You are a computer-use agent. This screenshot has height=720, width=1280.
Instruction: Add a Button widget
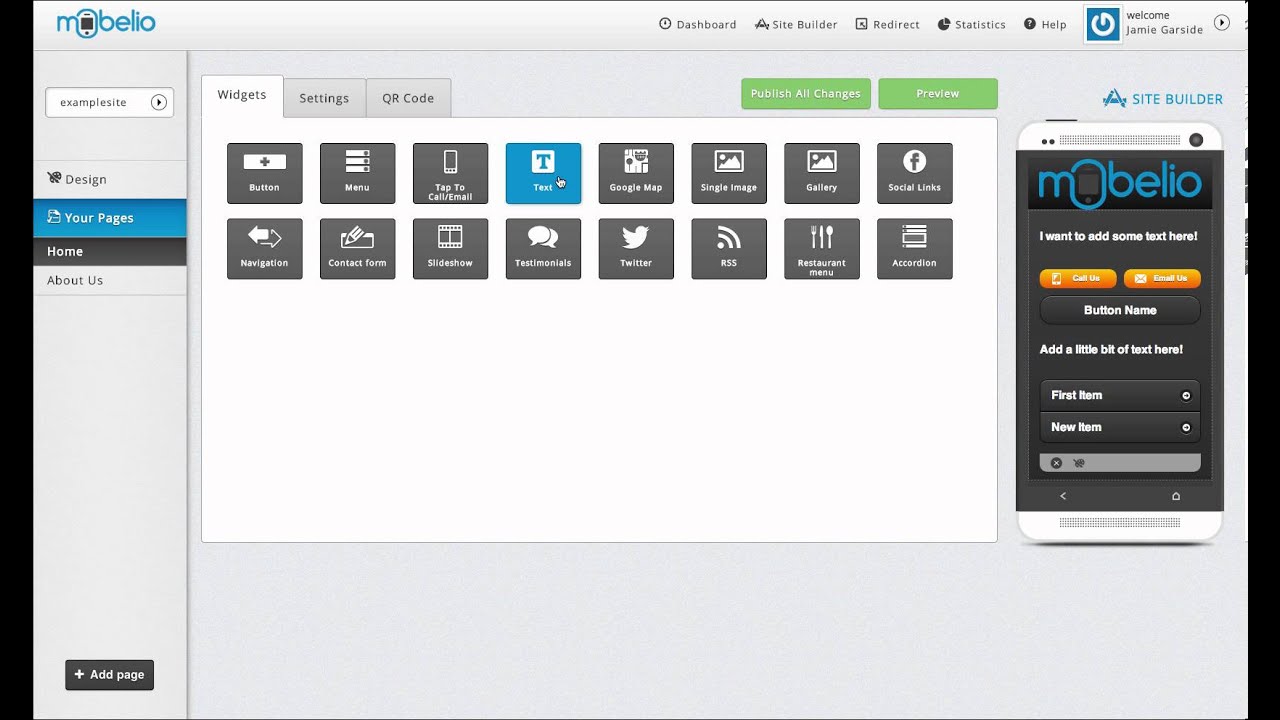pos(264,173)
